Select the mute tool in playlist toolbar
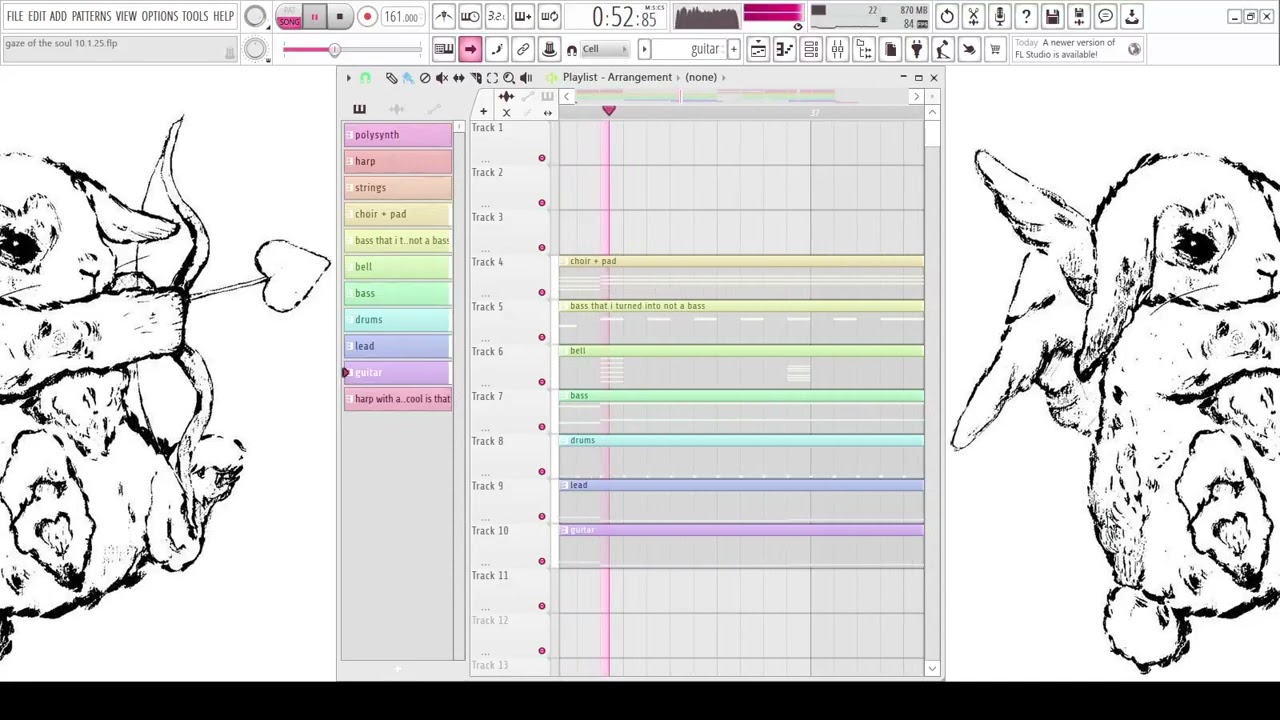Screen dimensions: 1280x720 click(x=442, y=77)
